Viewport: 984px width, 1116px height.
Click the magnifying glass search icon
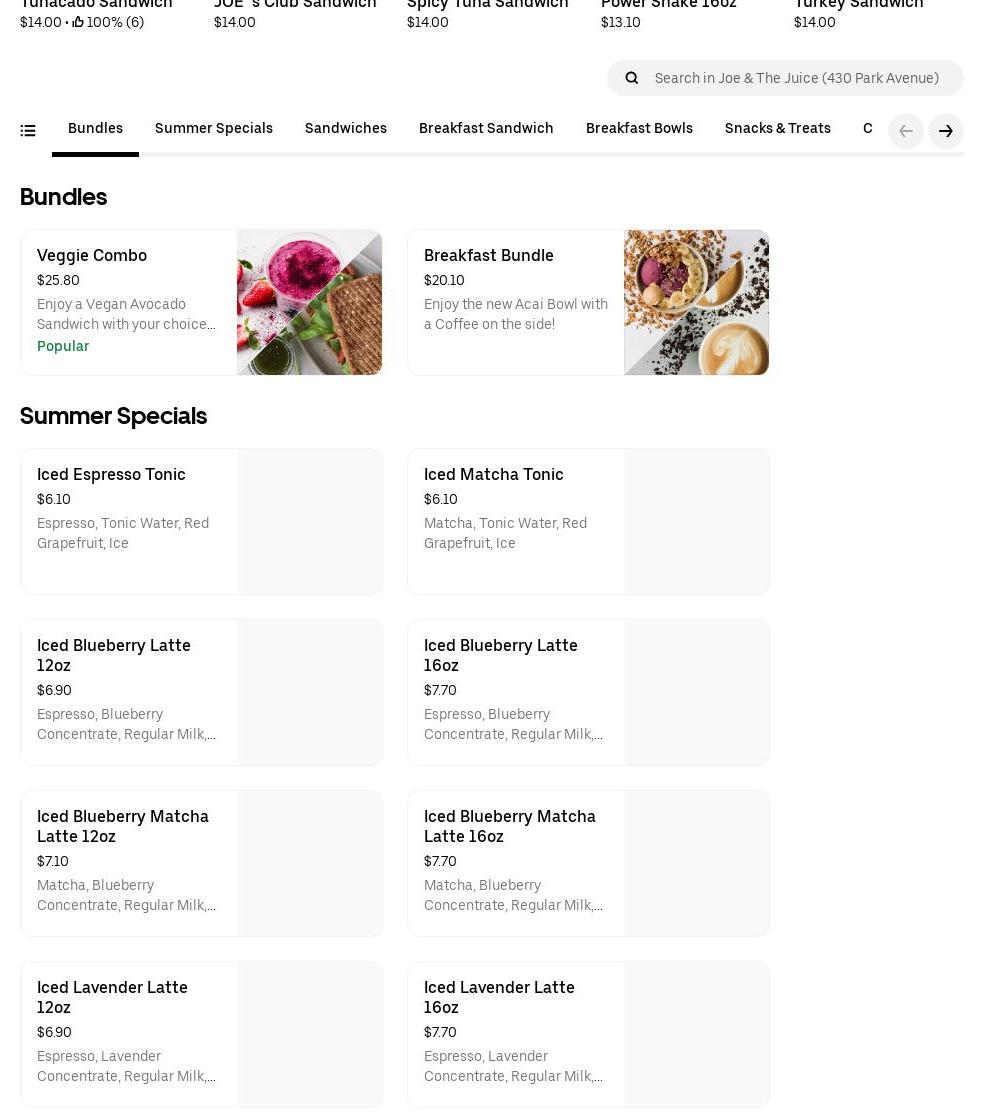click(631, 78)
